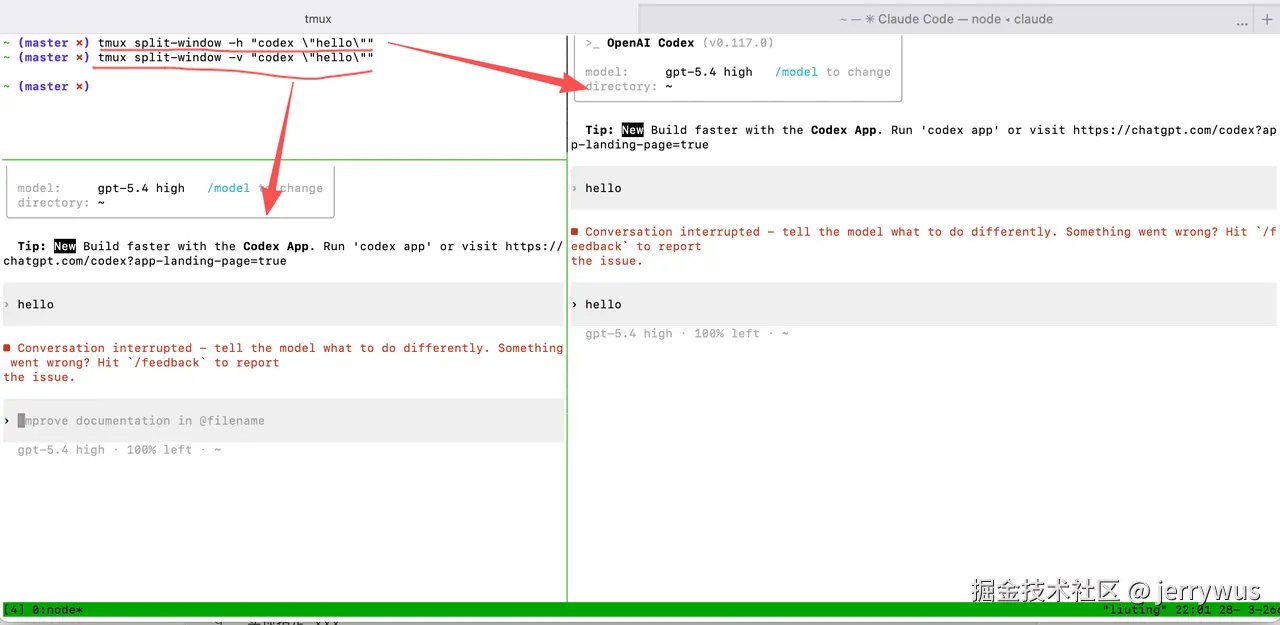Click the chatgpt.com/codex URL in right pane tip
Image resolution: width=1280 pixels, height=625 pixels.
(924, 137)
